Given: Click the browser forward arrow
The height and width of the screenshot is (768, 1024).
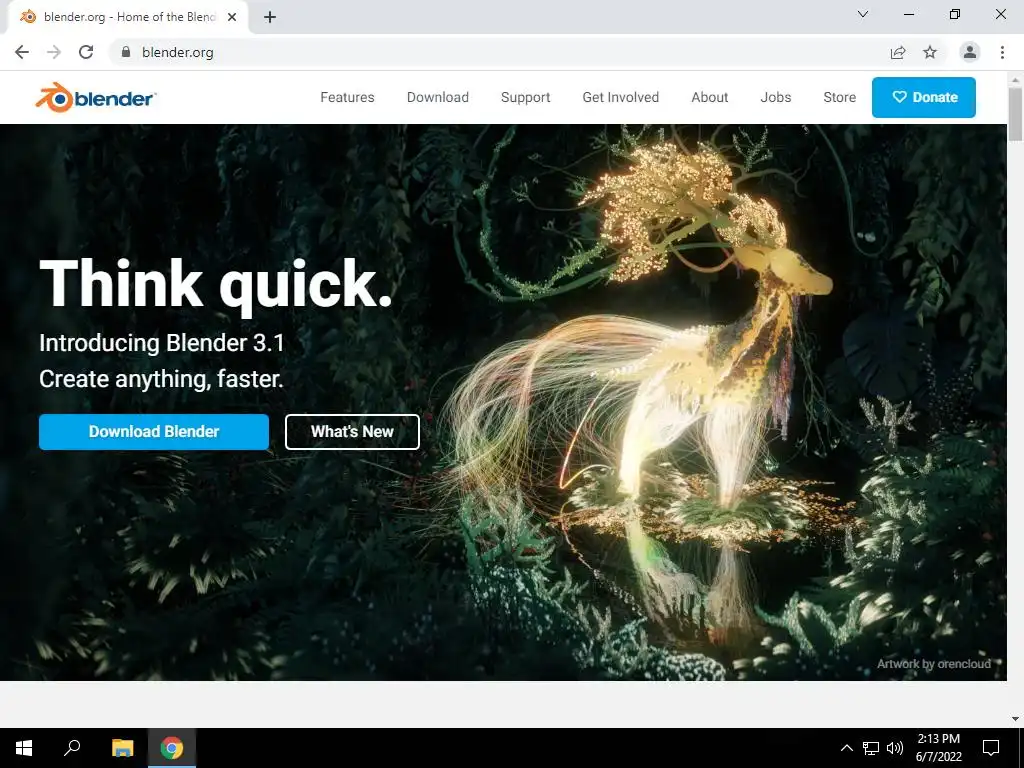Looking at the screenshot, I should [54, 52].
